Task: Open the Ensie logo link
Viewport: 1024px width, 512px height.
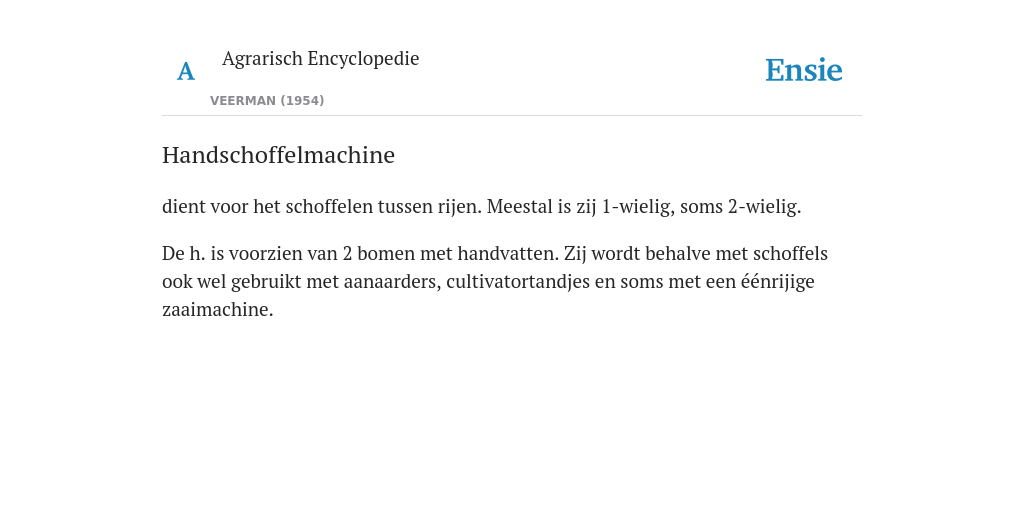Action: tap(804, 70)
